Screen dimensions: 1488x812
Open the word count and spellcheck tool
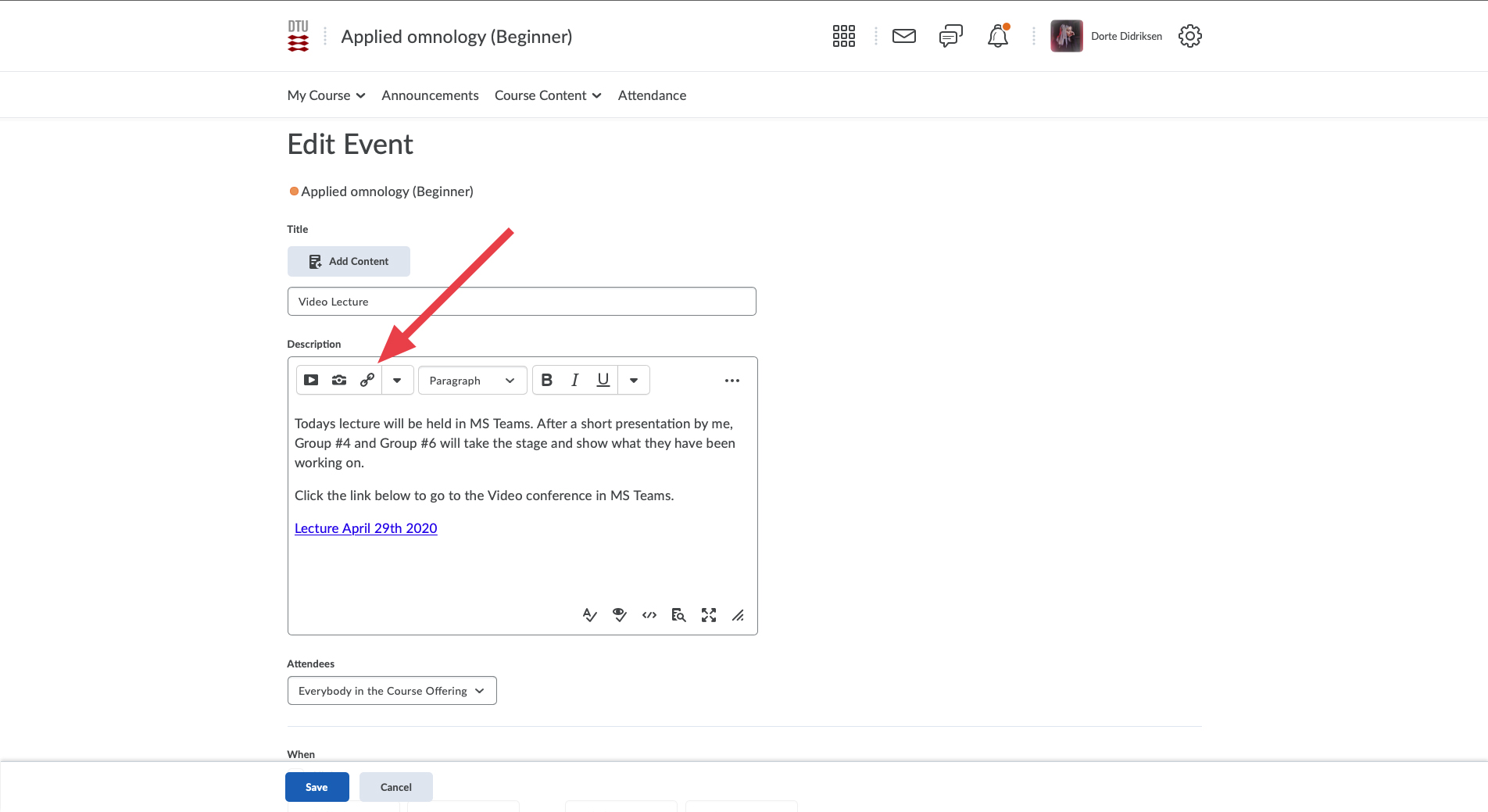588,615
